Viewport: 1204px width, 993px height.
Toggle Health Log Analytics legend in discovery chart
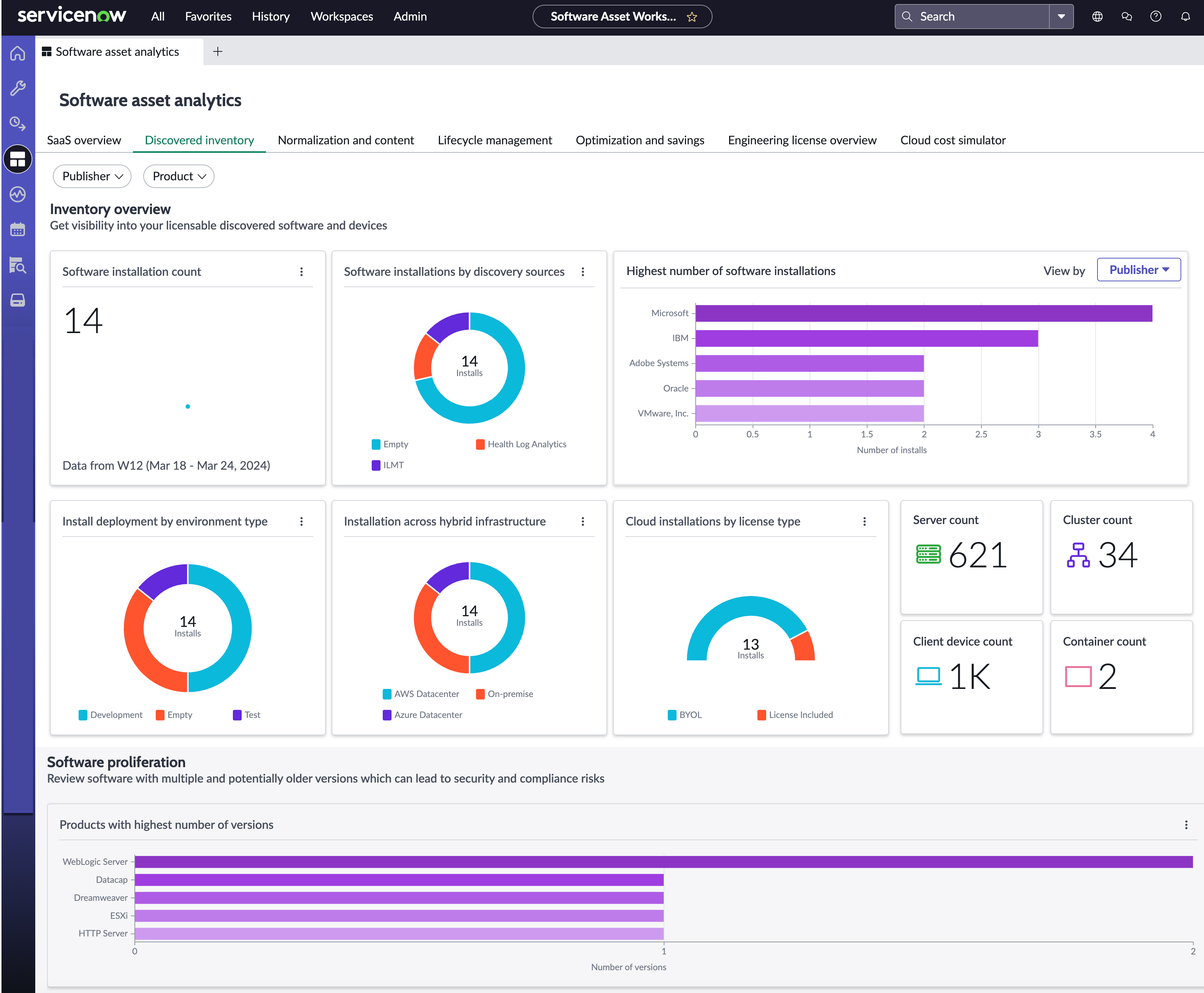(521, 444)
